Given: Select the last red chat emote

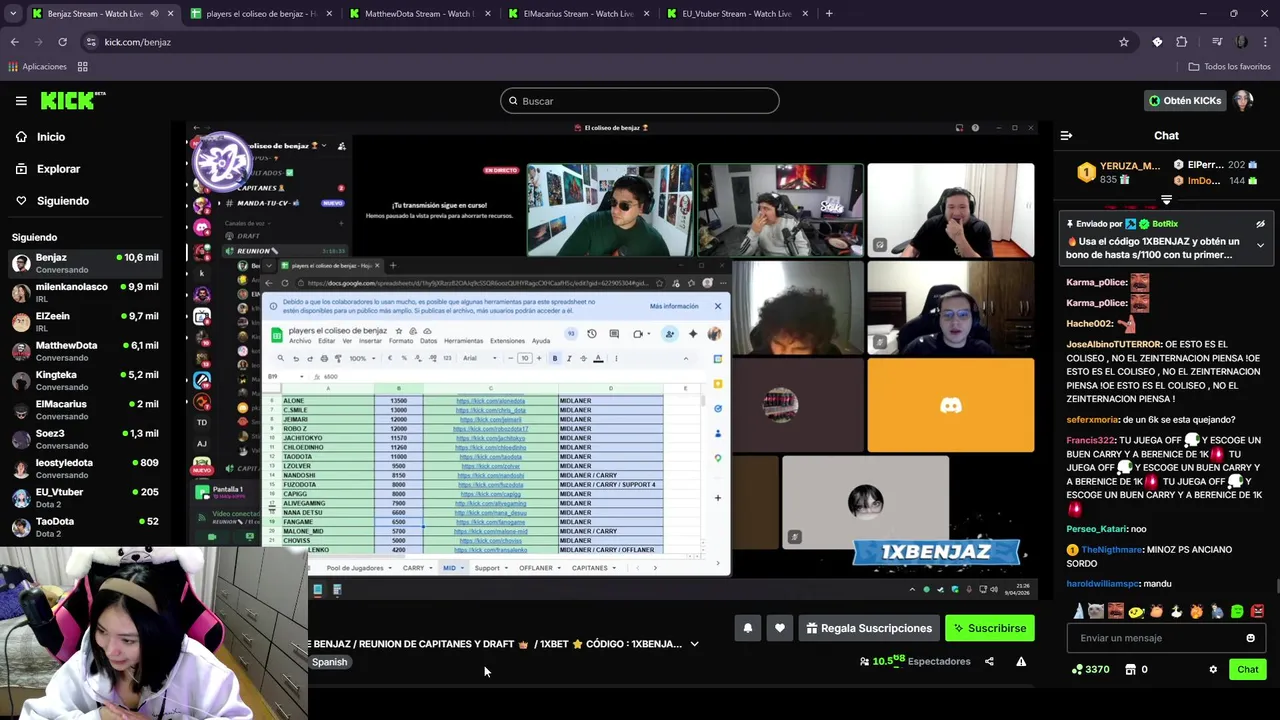Looking at the screenshot, I should pyautogui.click(x=1257, y=611).
